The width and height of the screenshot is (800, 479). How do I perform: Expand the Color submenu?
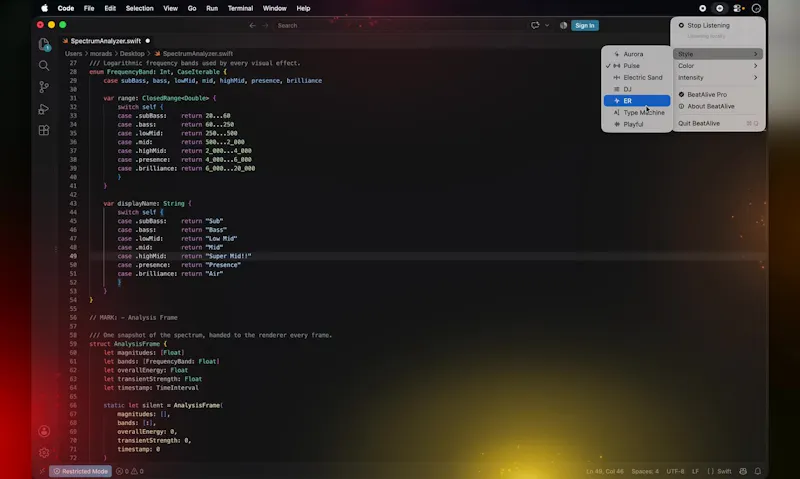[x=718, y=65]
